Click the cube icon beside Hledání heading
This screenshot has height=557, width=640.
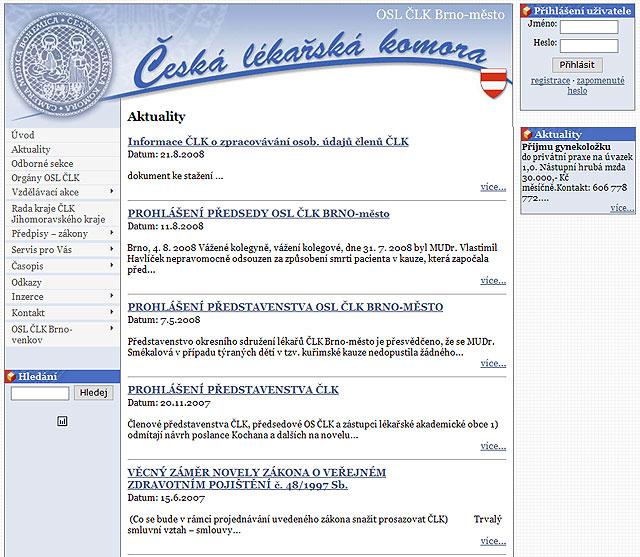click(11, 376)
